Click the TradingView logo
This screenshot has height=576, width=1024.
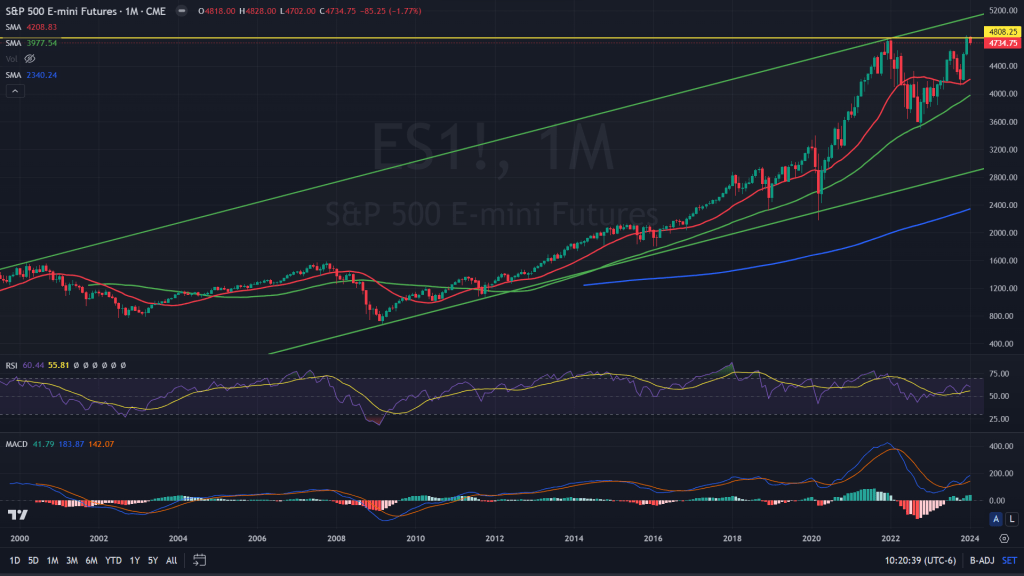(x=17, y=515)
